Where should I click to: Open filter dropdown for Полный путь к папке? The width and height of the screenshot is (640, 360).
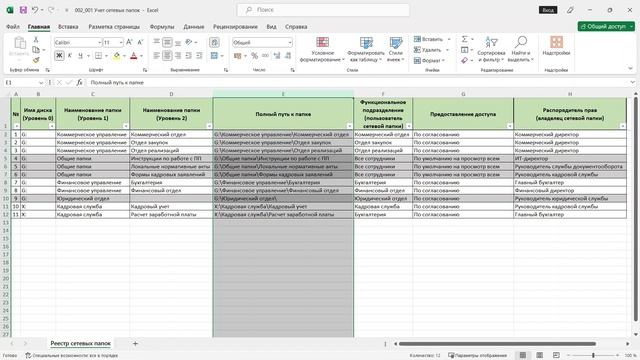[x=349, y=126]
